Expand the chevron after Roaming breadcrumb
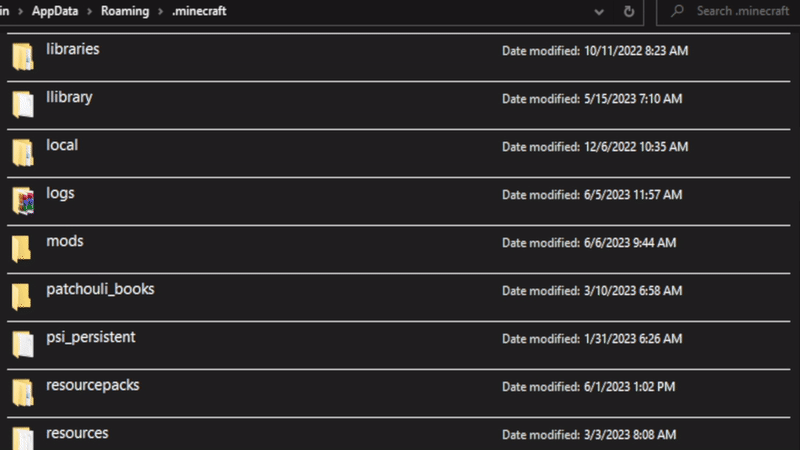 pyautogui.click(x=160, y=11)
